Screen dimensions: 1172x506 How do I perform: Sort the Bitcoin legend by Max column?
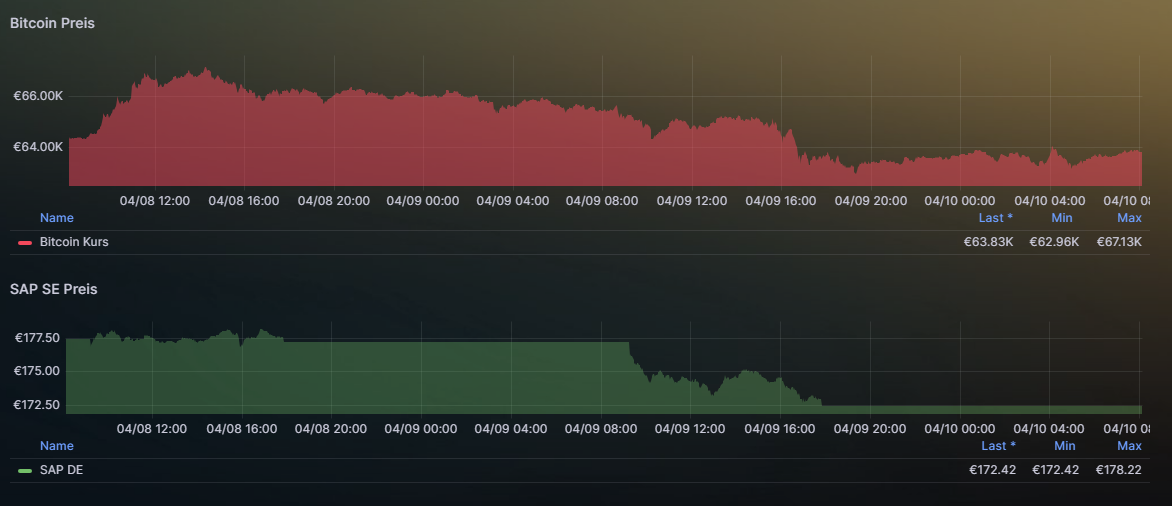pos(1129,218)
